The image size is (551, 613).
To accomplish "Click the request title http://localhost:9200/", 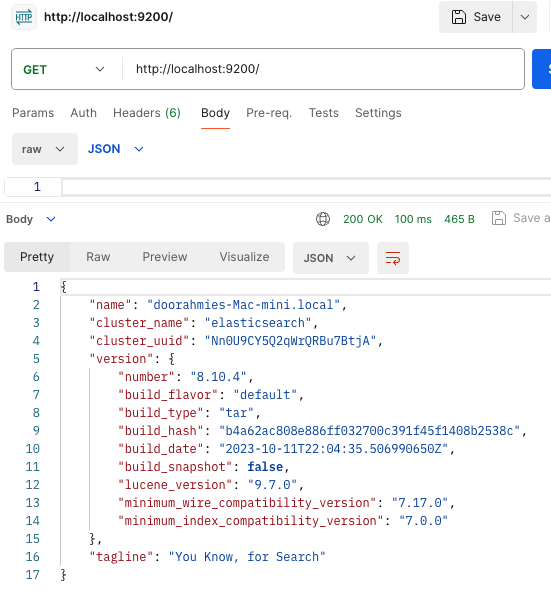I will (108, 17).
